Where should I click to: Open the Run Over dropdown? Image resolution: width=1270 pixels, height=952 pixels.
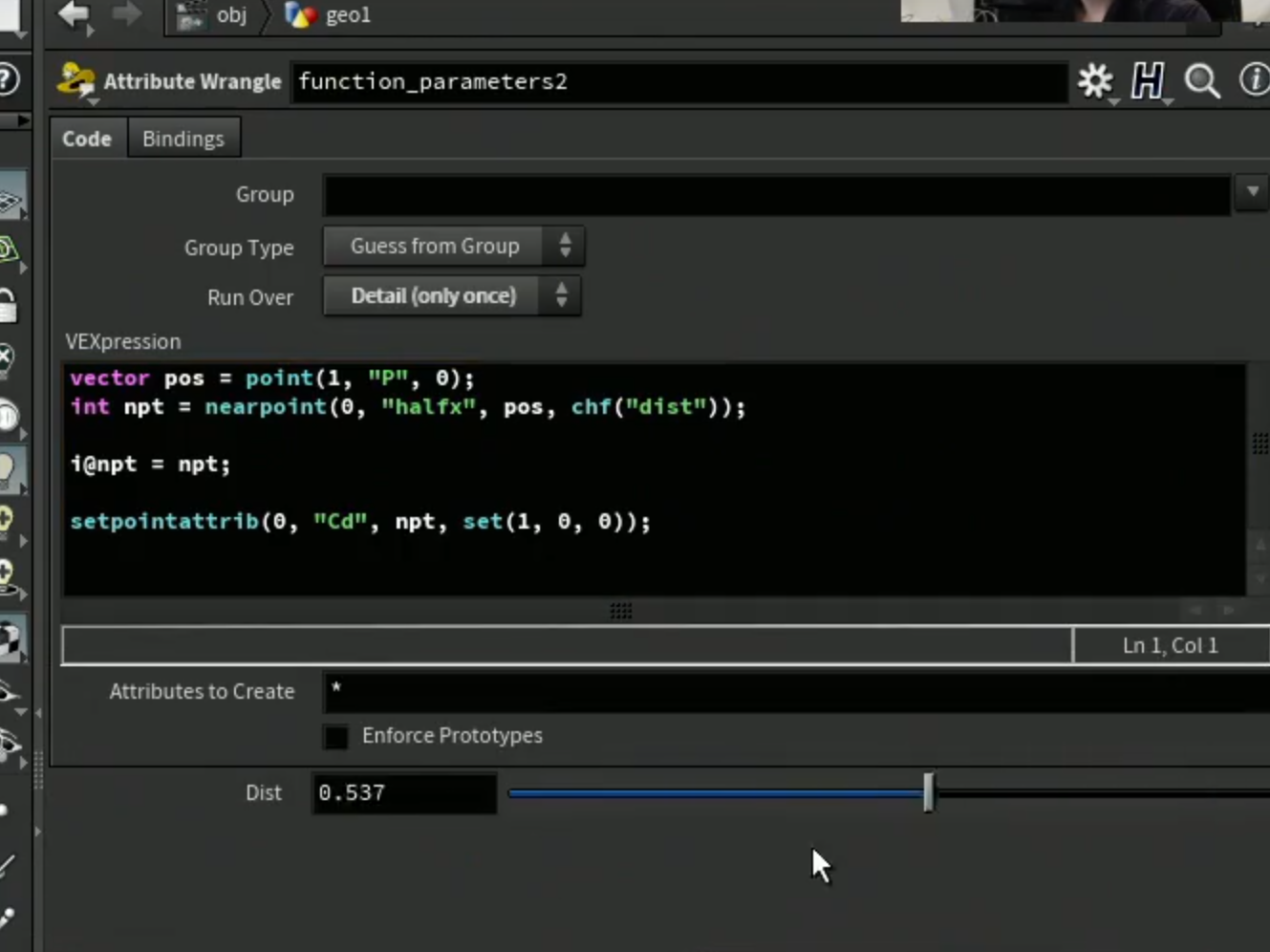452,296
